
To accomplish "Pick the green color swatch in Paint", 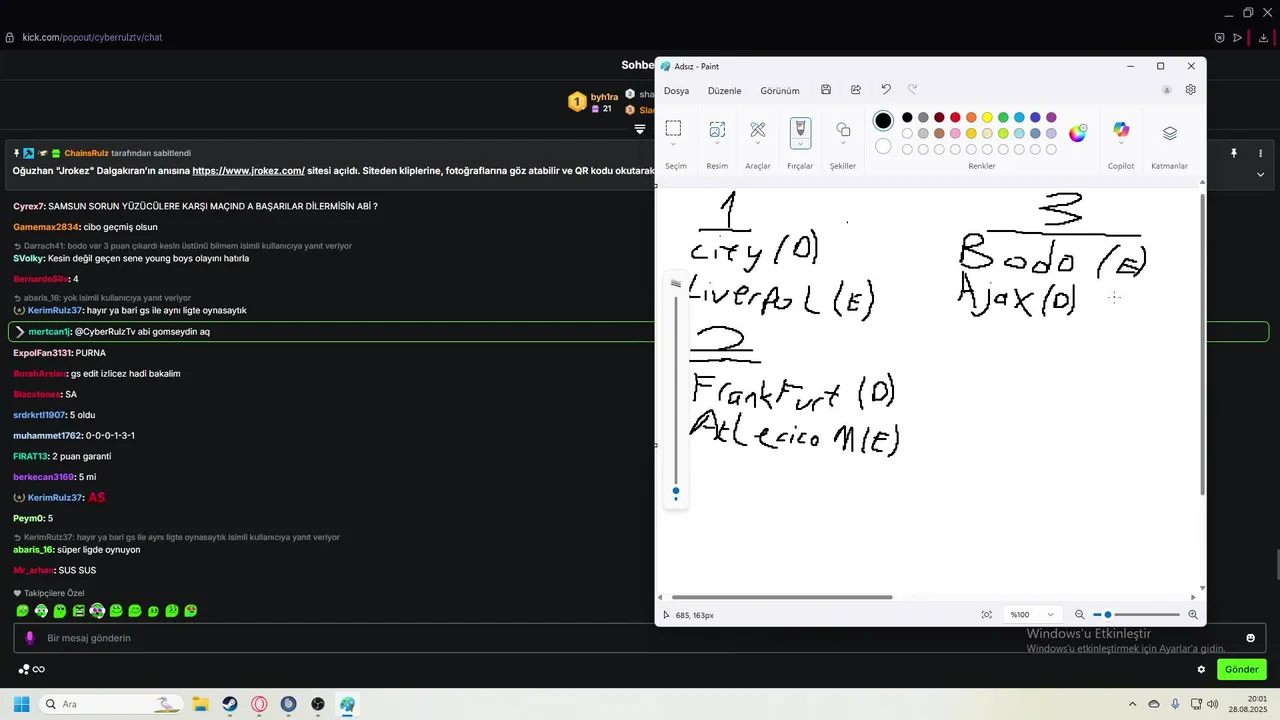I will point(1003,118).
